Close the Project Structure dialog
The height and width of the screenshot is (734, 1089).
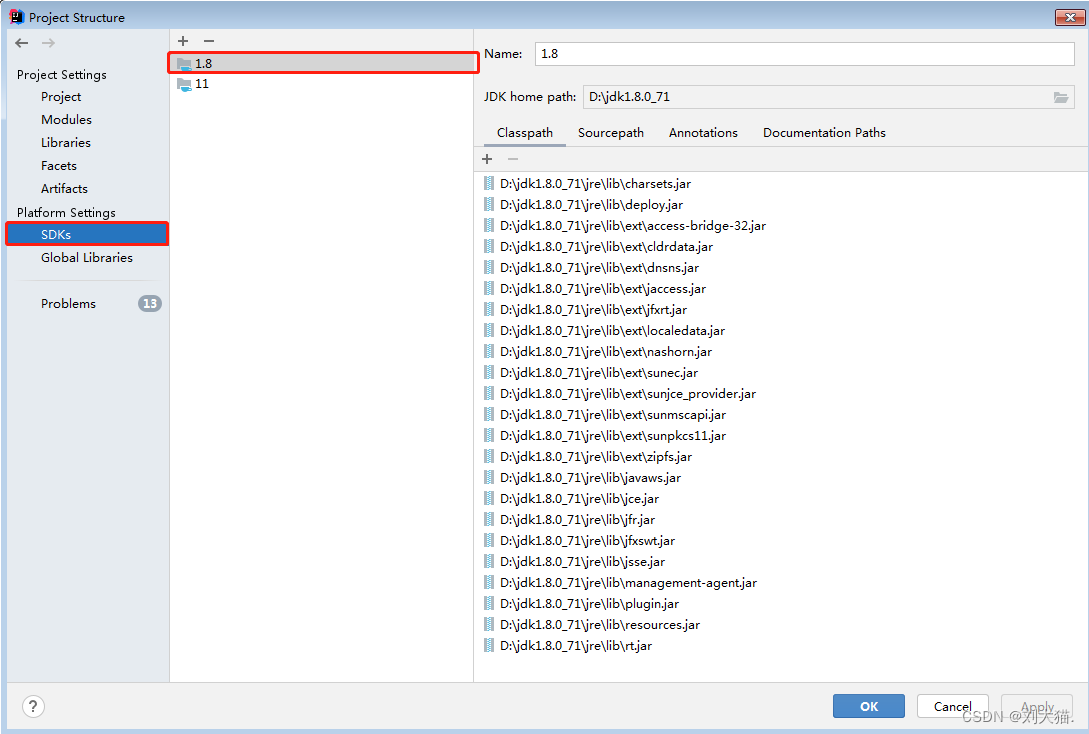[x=1070, y=17]
